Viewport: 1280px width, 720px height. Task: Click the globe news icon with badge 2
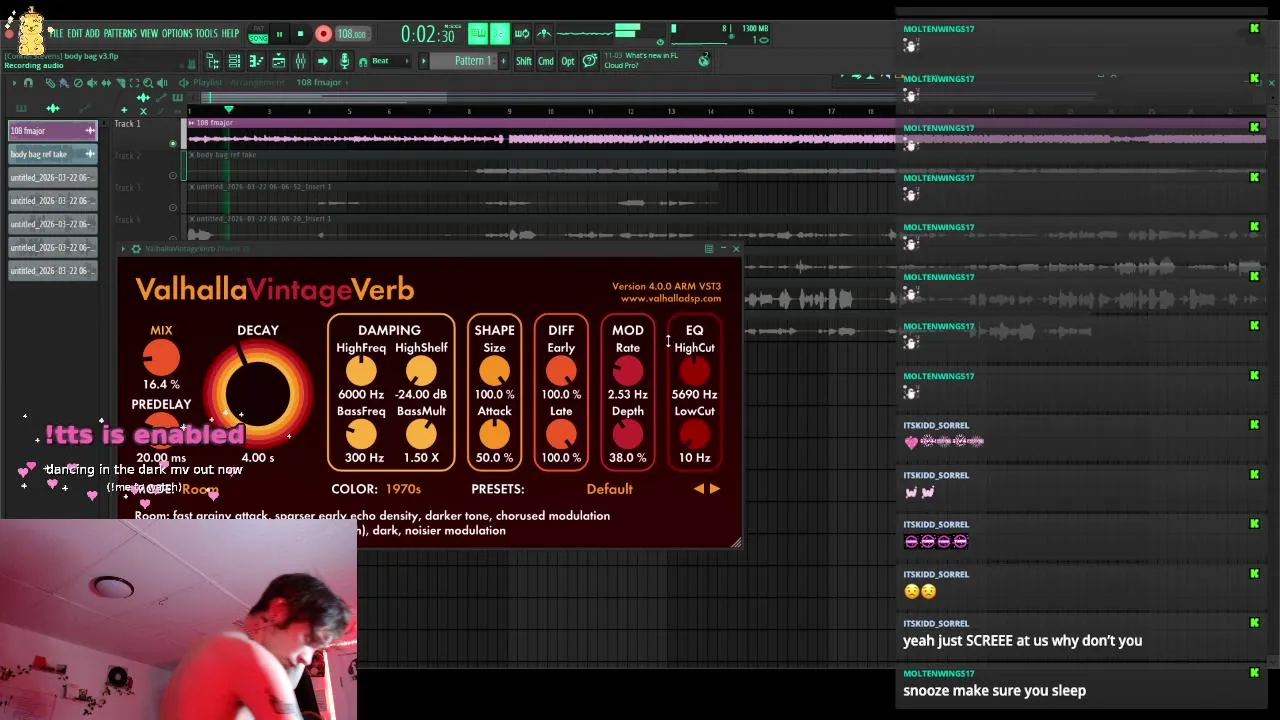point(704,60)
